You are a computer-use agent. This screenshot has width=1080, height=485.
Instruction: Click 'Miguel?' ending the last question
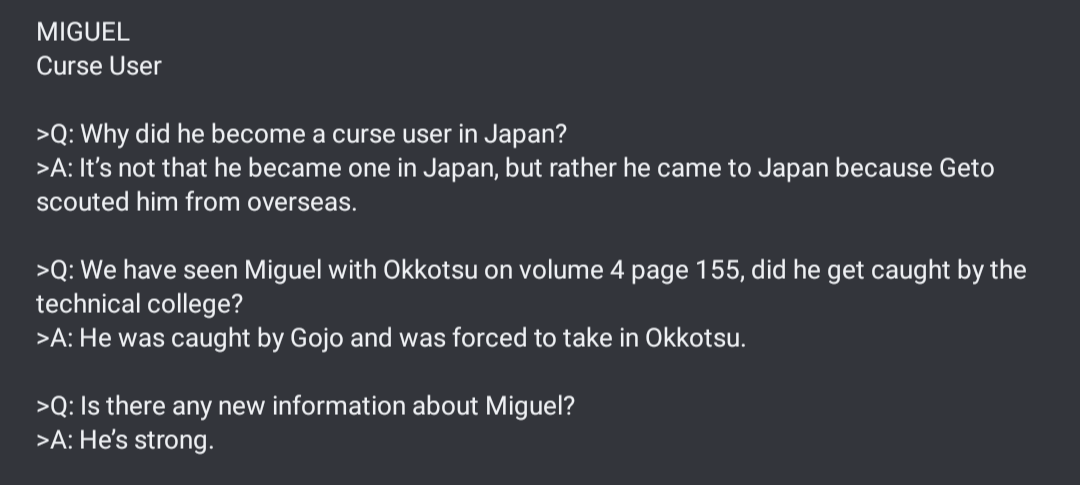click(530, 406)
